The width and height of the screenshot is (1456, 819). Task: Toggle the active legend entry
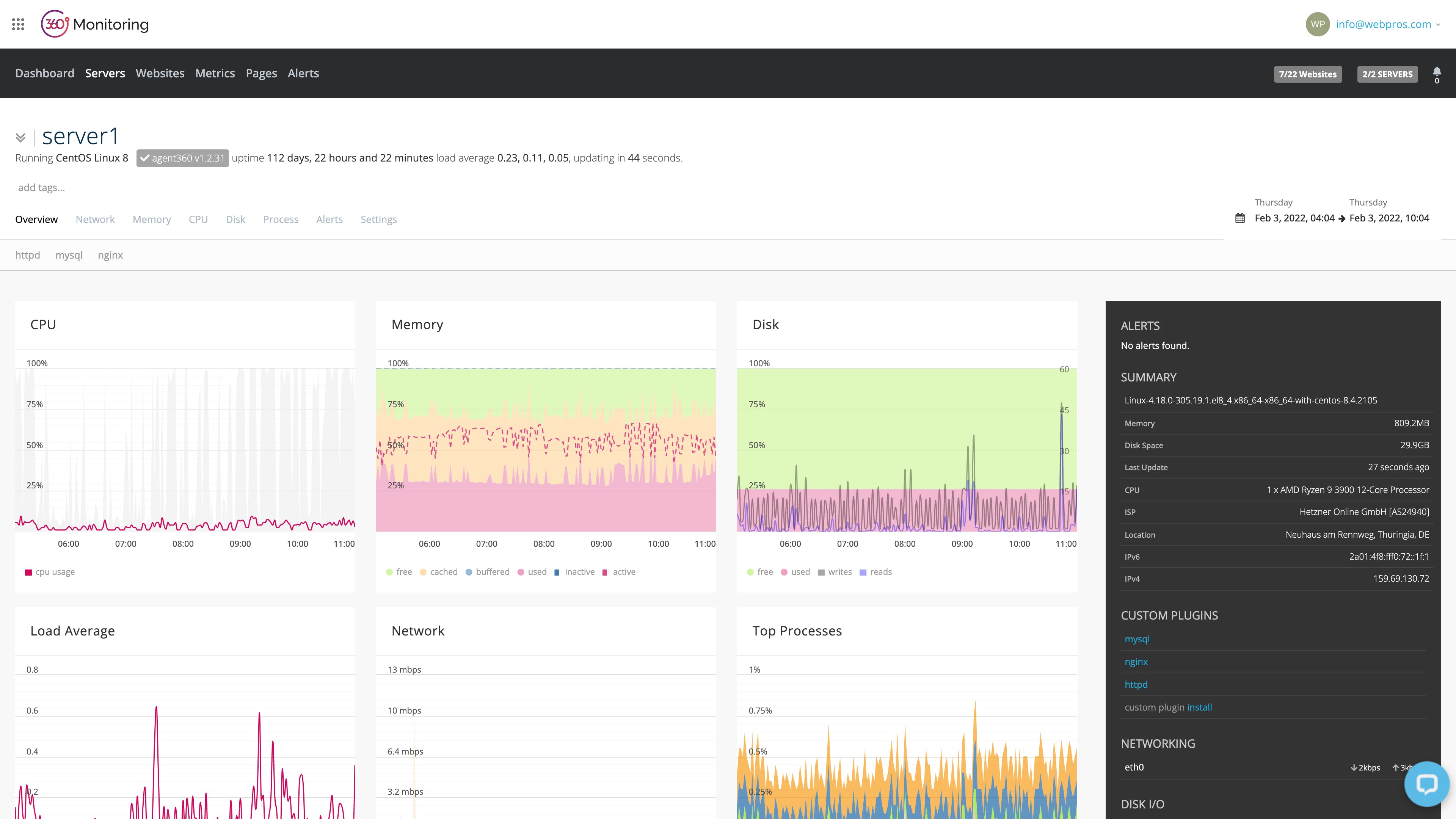coord(619,572)
